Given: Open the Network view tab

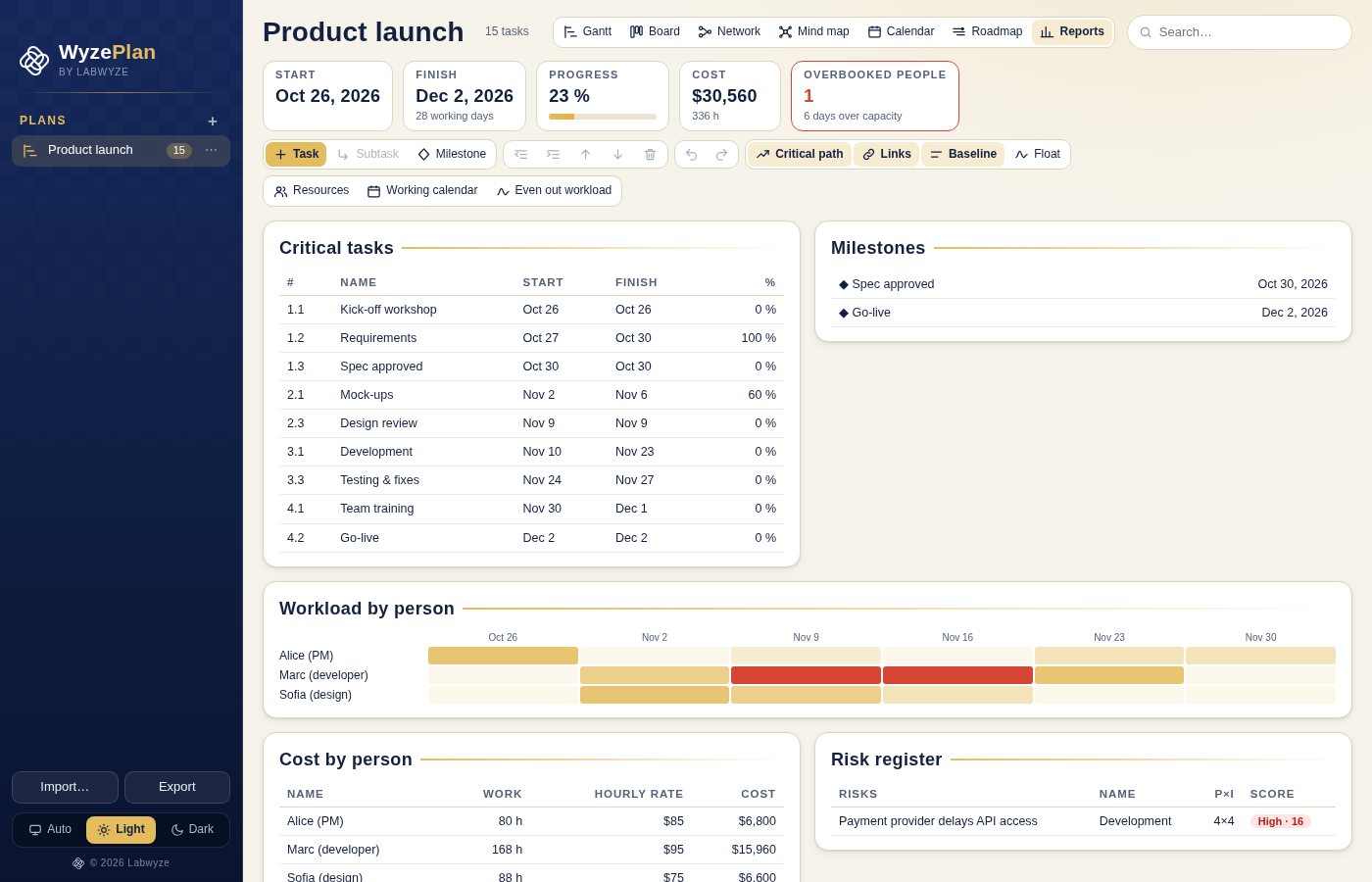Looking at the screenshot, I should tap(729, 32).
